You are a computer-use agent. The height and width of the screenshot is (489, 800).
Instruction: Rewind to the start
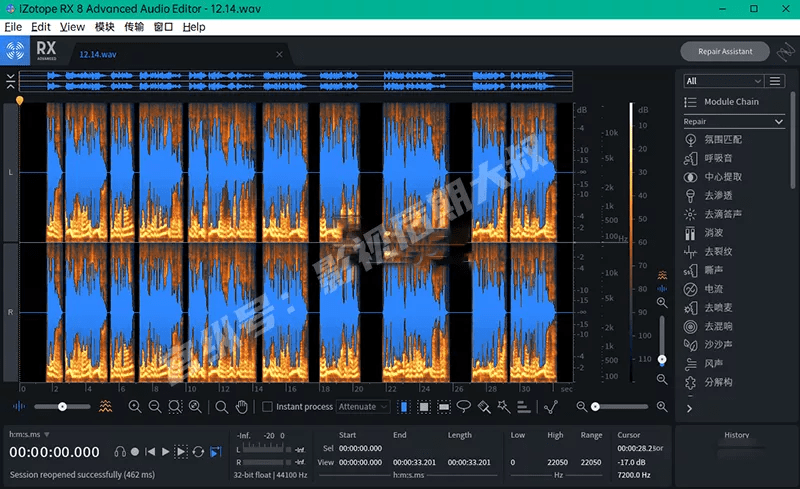150,452
